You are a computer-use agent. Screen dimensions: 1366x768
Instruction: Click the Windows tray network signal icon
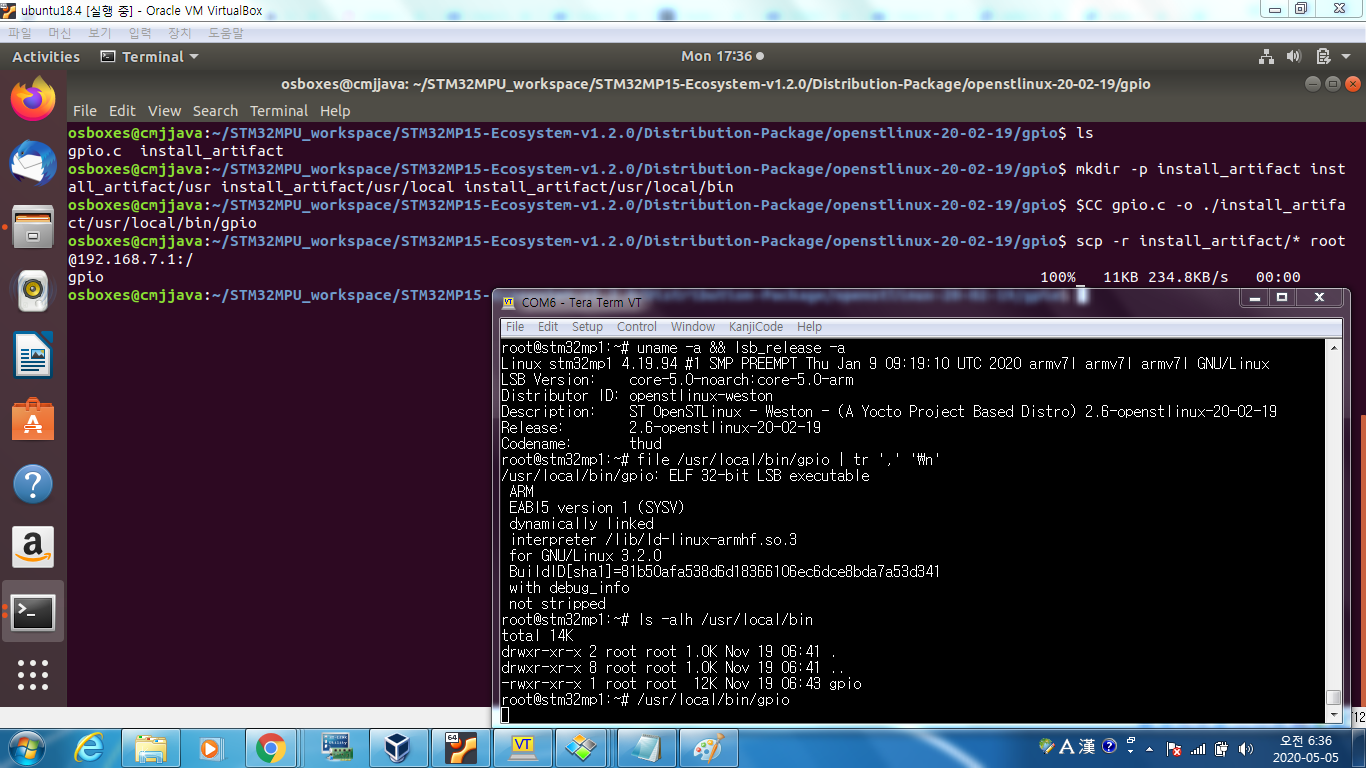(1198, 748)
